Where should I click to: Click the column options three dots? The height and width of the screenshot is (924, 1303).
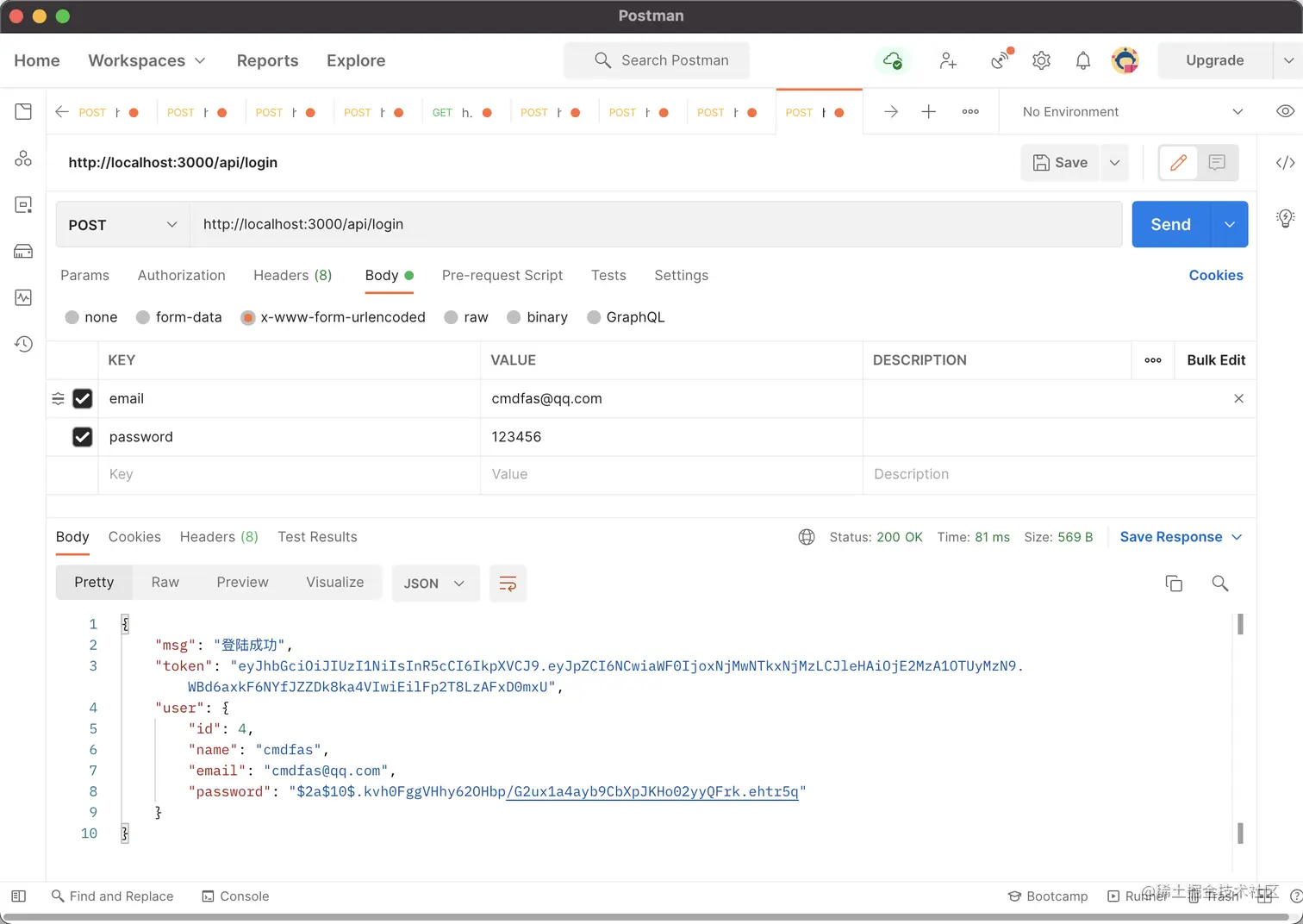(1153, 360)
